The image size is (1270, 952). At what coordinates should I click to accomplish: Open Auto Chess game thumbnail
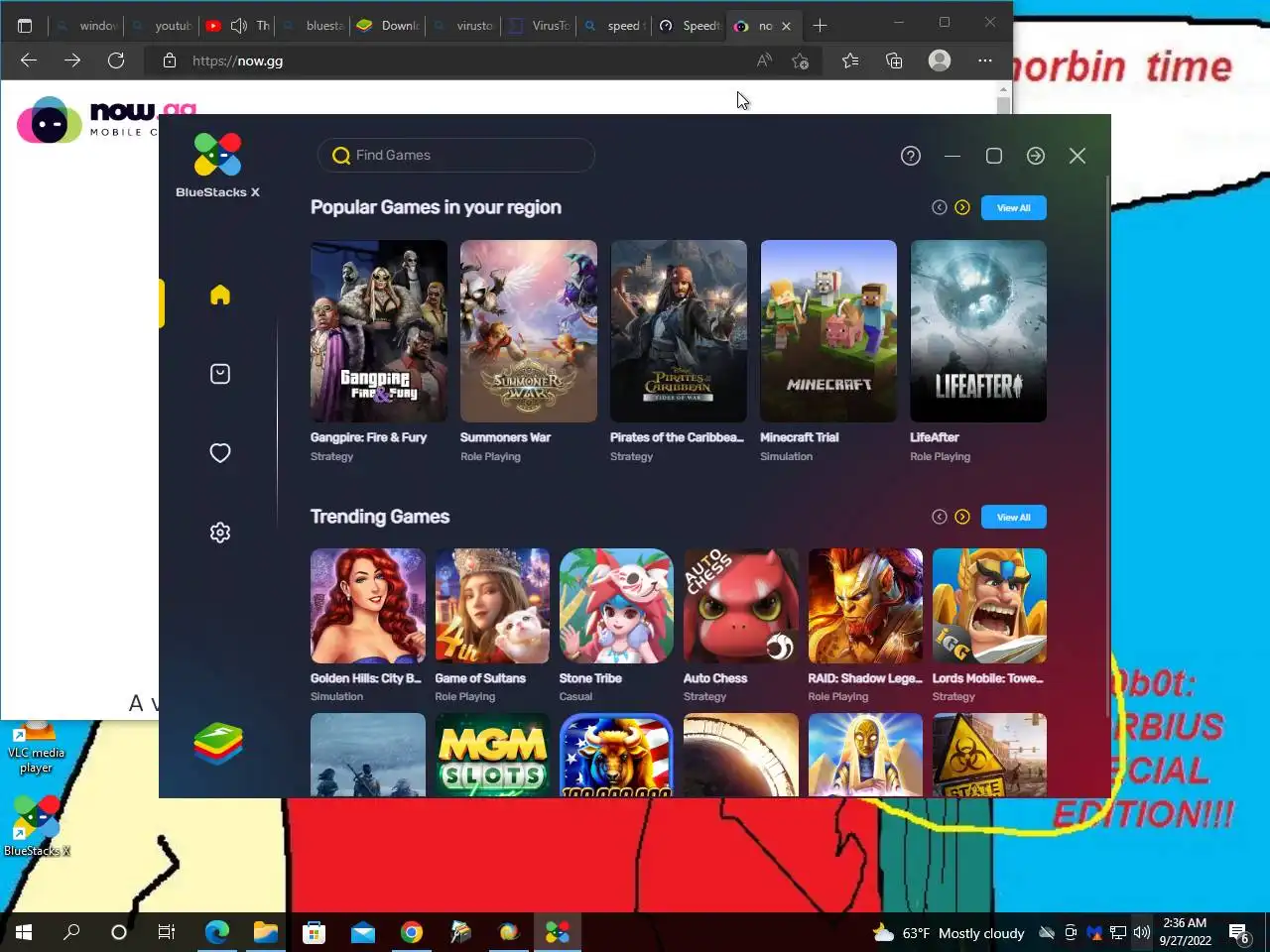click(741, 606)
